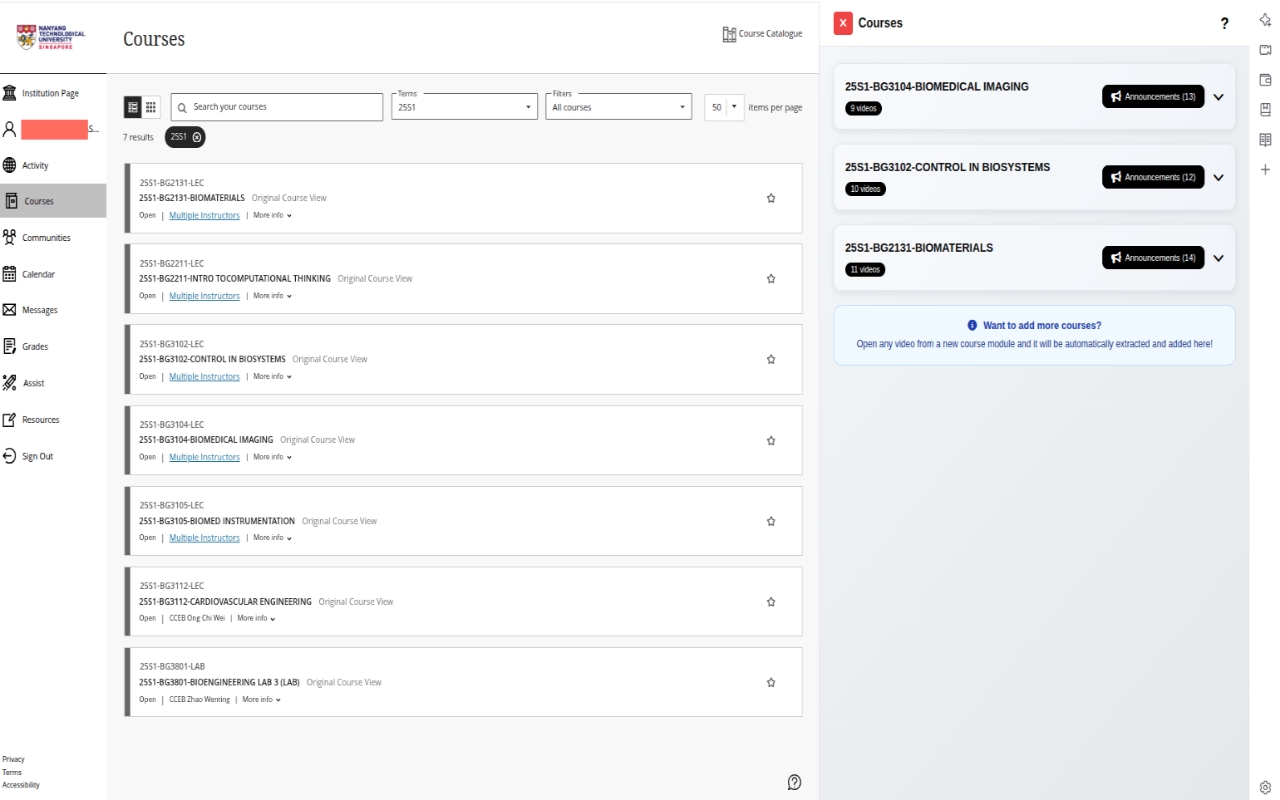Expand More info for BG3801 lab
The width and height of the screenshot is (1280, 800).
click(261, 700)
